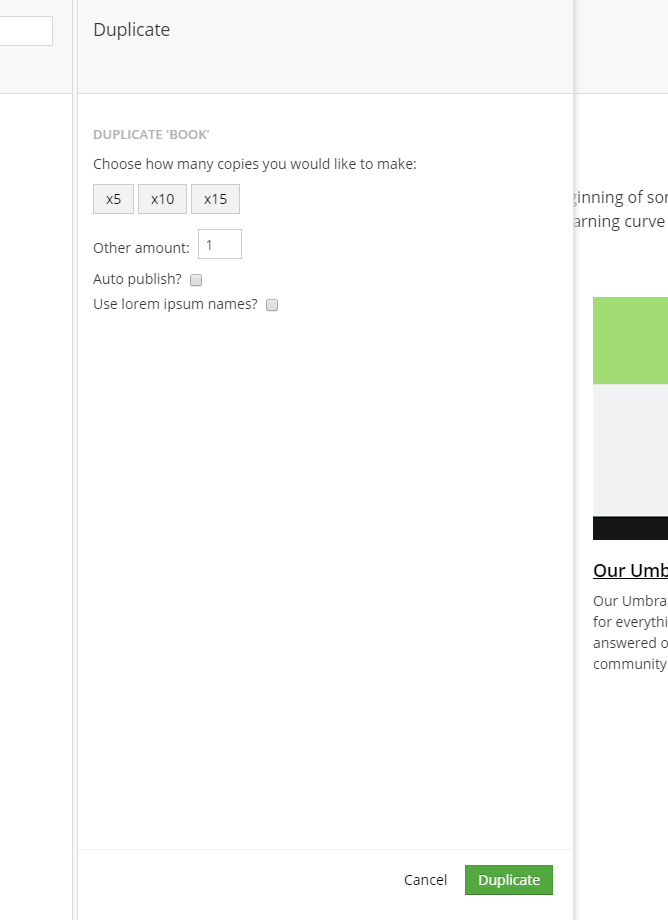668x920 pixels.
Task: Tick the Use lorem ipsum names checkbox
Action: click(272, 305)
